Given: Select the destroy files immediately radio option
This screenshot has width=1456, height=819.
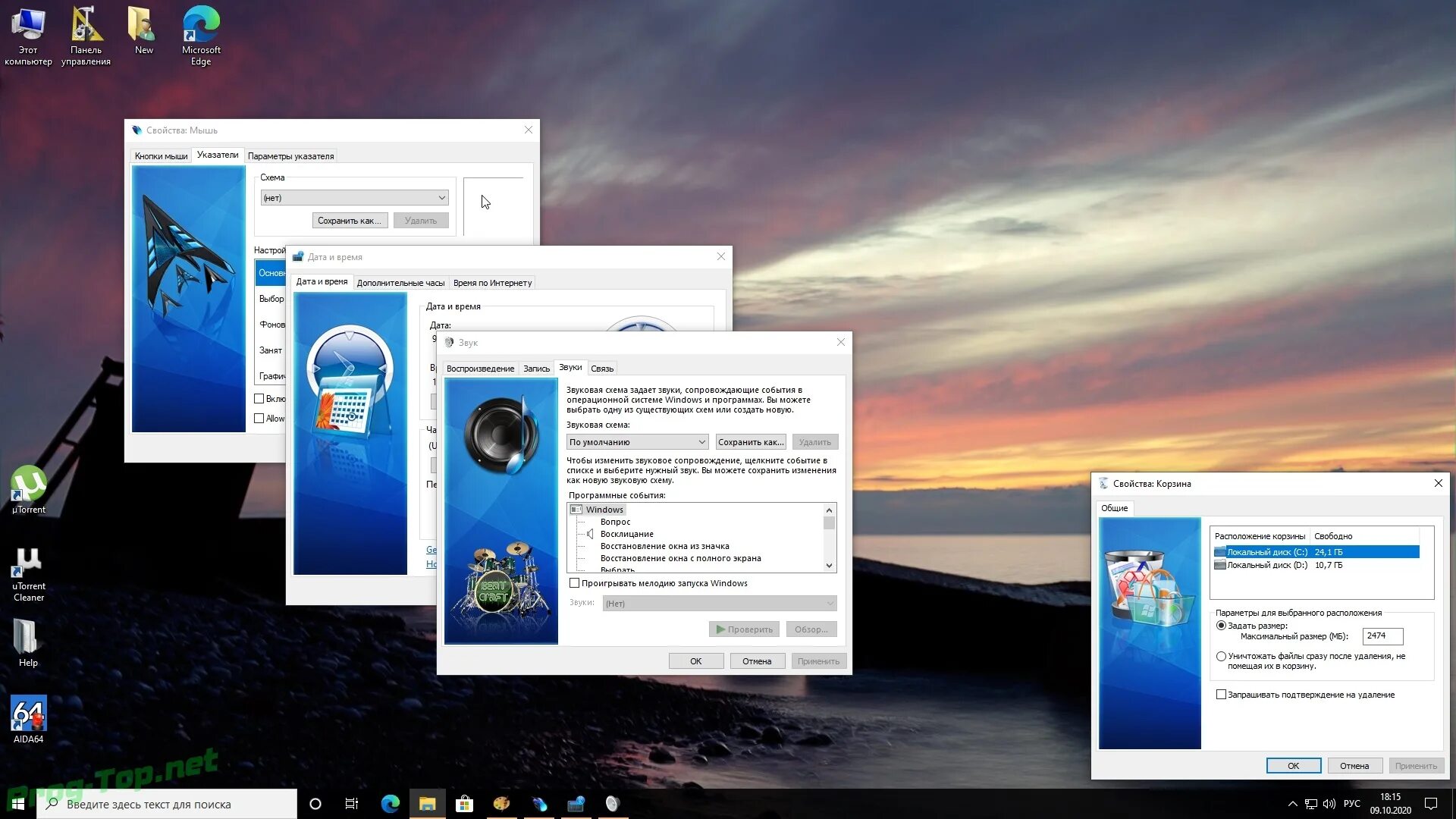Looking at the screenshot, I should [x=1221, y=657].
